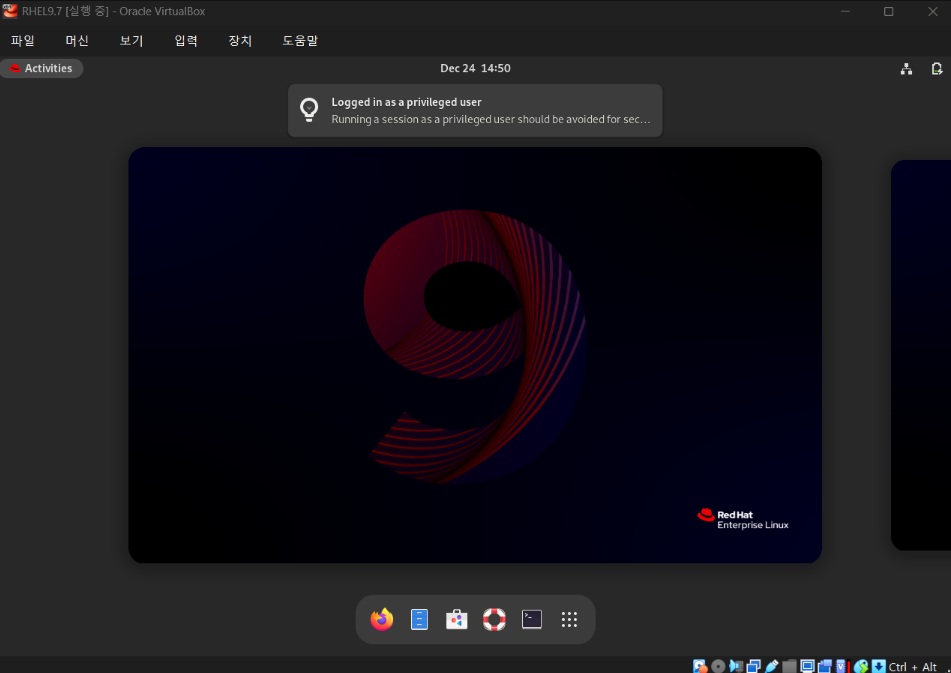
Task: Open the 보기 menu
Action: (x=131, y=41)
